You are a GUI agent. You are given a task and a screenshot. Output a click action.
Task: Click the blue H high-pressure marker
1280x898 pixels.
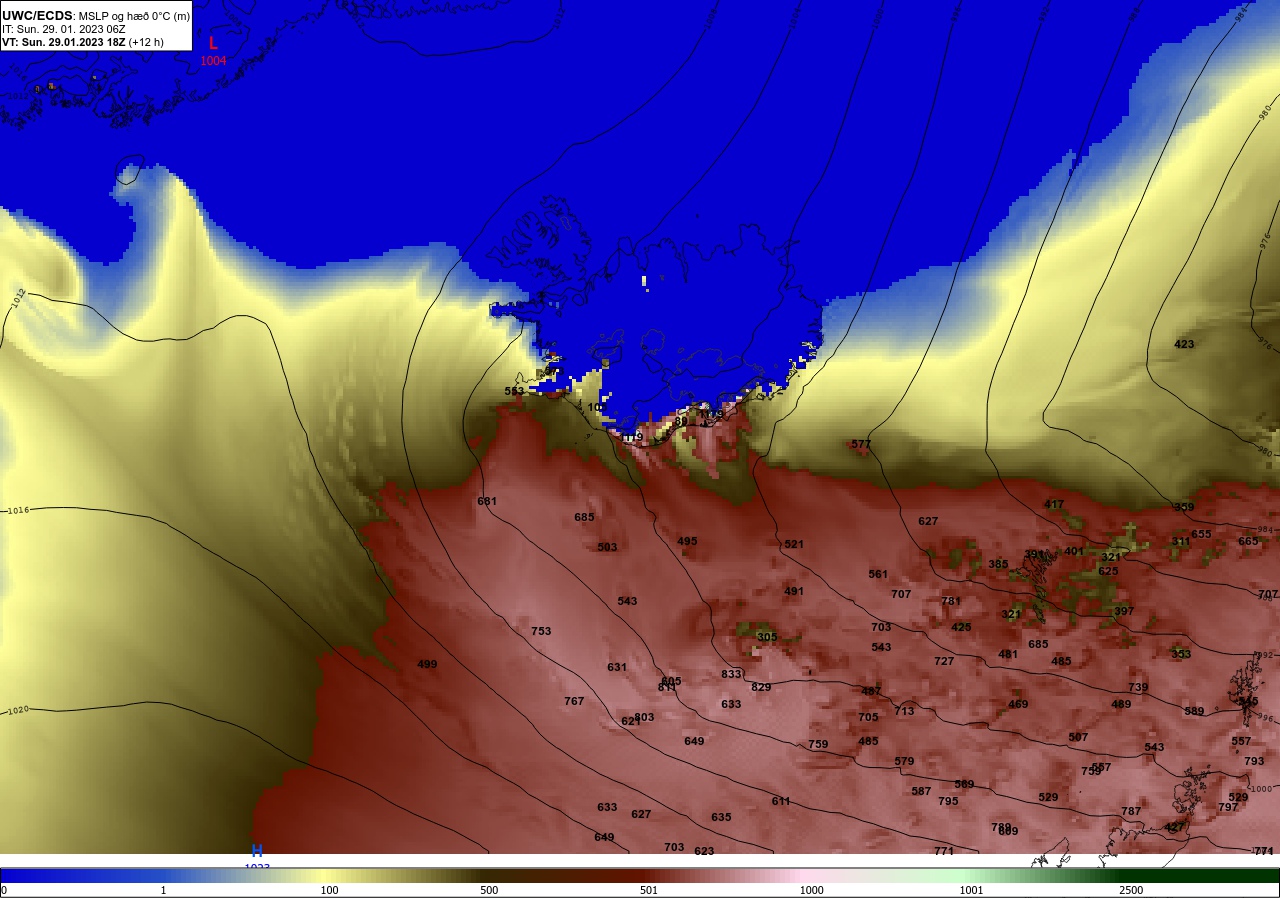257,851
